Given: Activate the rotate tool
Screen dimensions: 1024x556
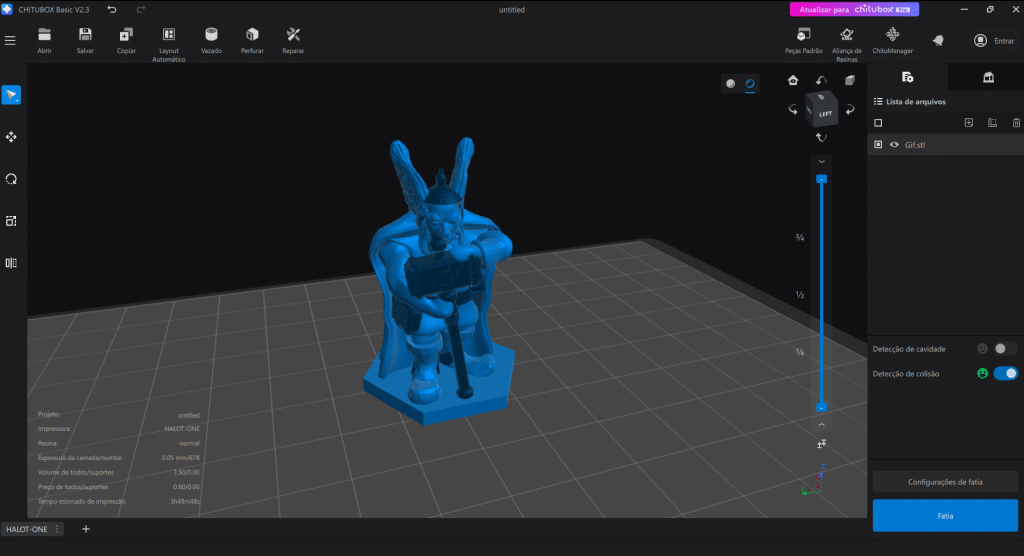Looking at the screenshot, I should pyautogui.click(x=11, y=179).
